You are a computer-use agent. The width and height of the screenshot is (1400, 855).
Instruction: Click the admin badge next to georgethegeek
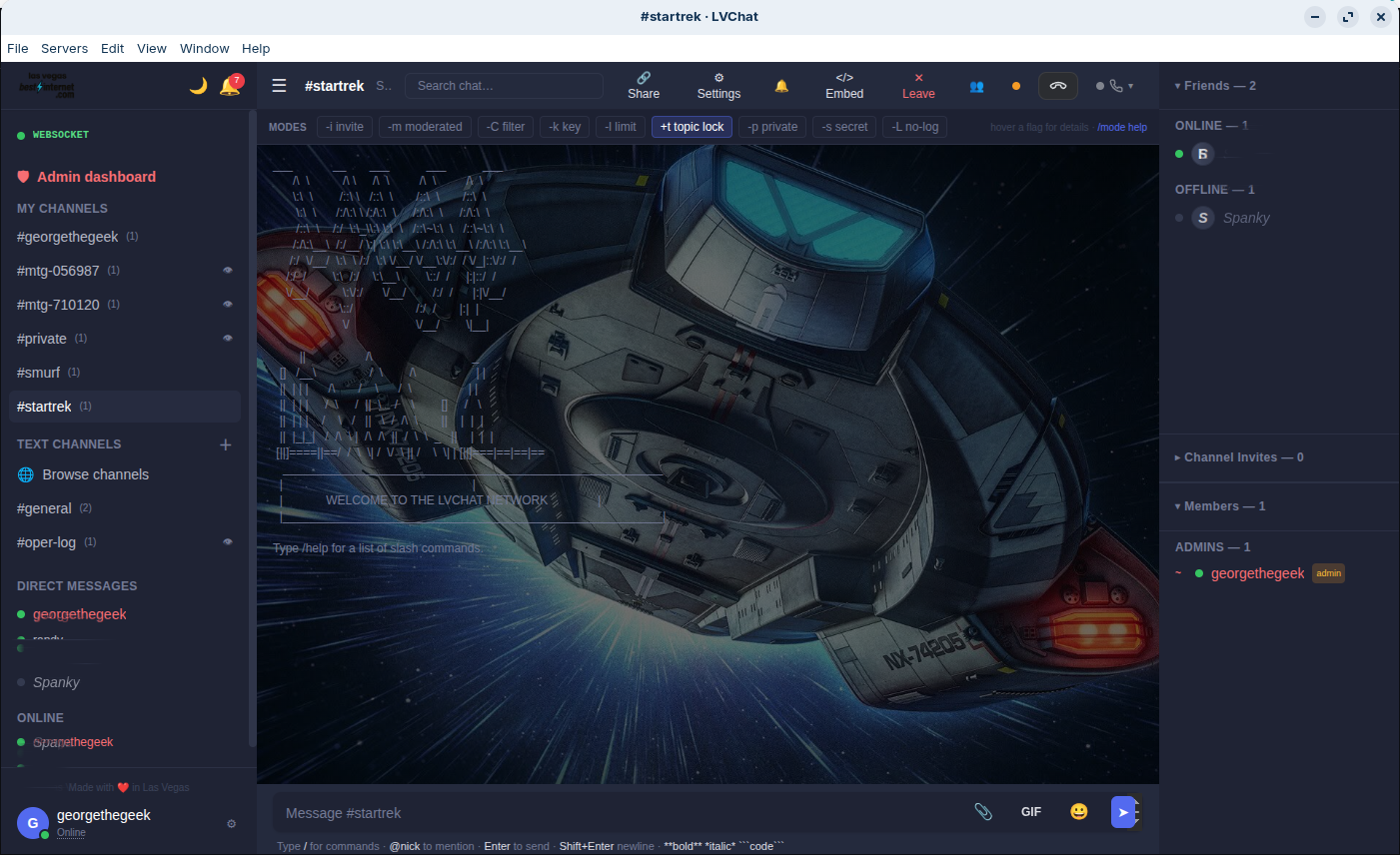[x=1328, y=573]
